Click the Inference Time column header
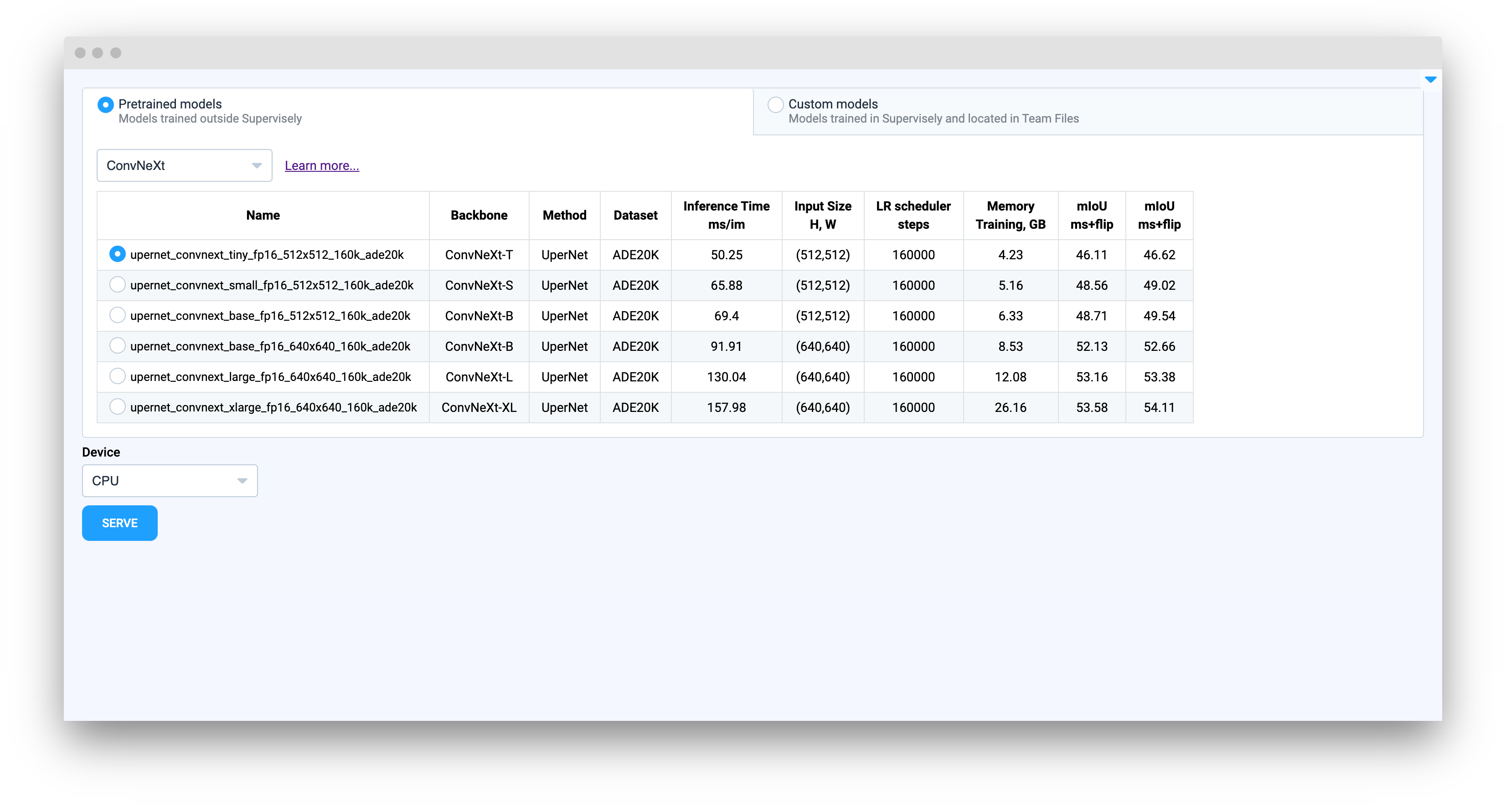The image size is (1506, 812). (726, 215)
